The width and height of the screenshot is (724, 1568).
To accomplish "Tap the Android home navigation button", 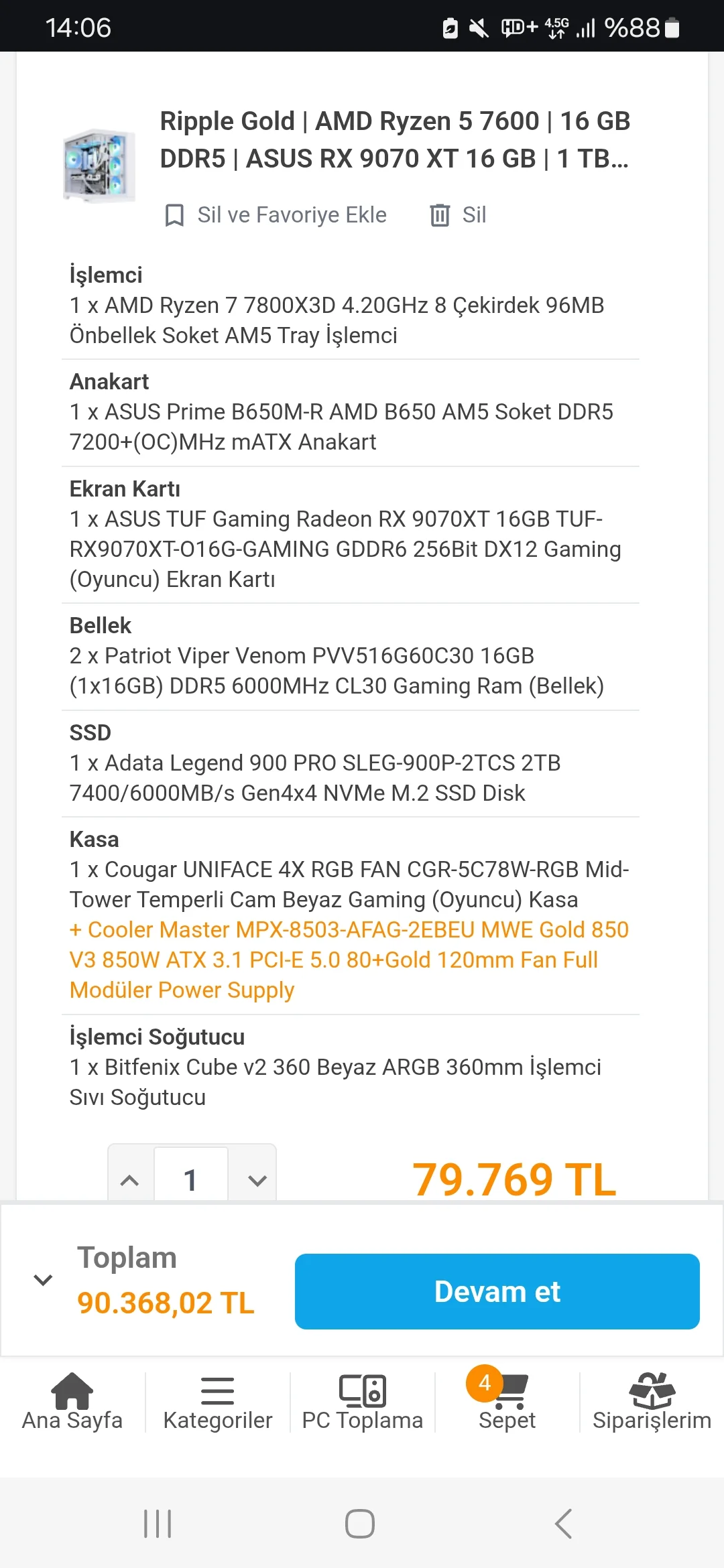I will (360, 1524).
